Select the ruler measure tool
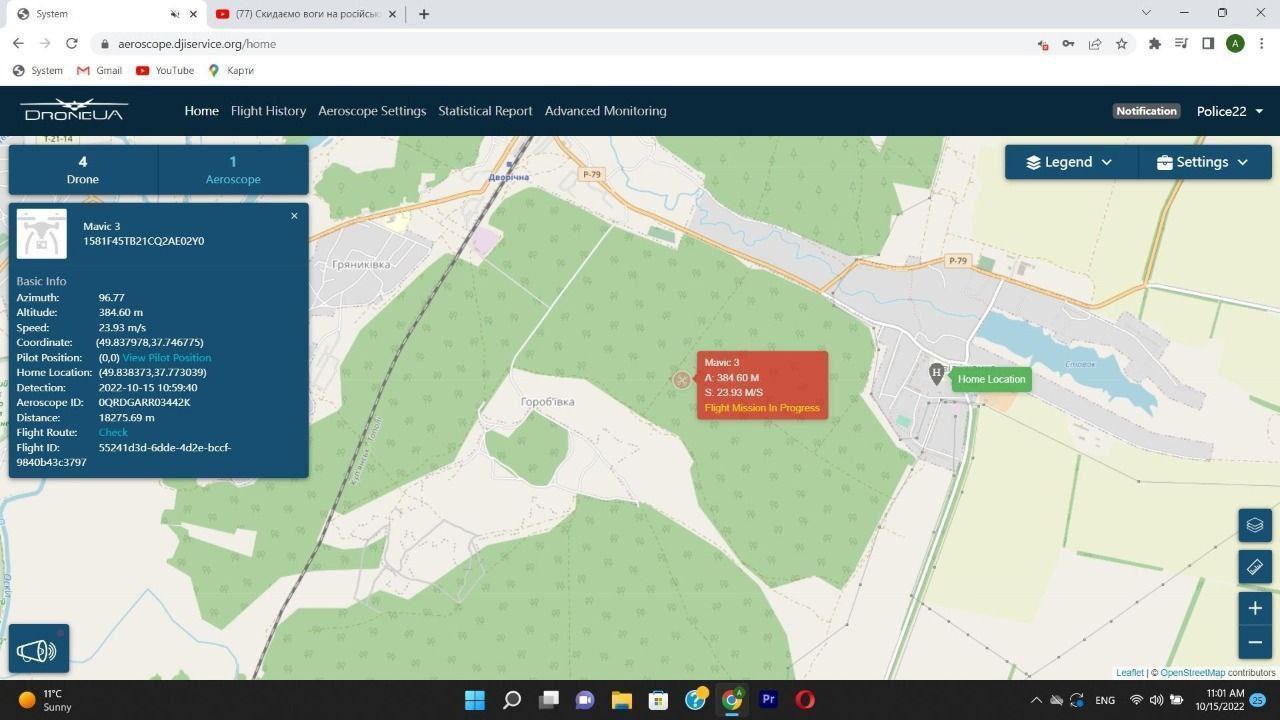 coord(1255,567)
